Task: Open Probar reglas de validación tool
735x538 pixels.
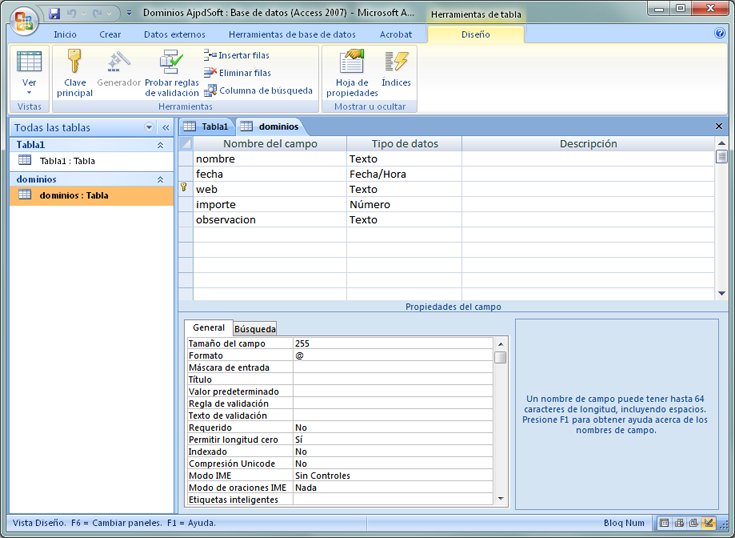Action: coord(171,72)
